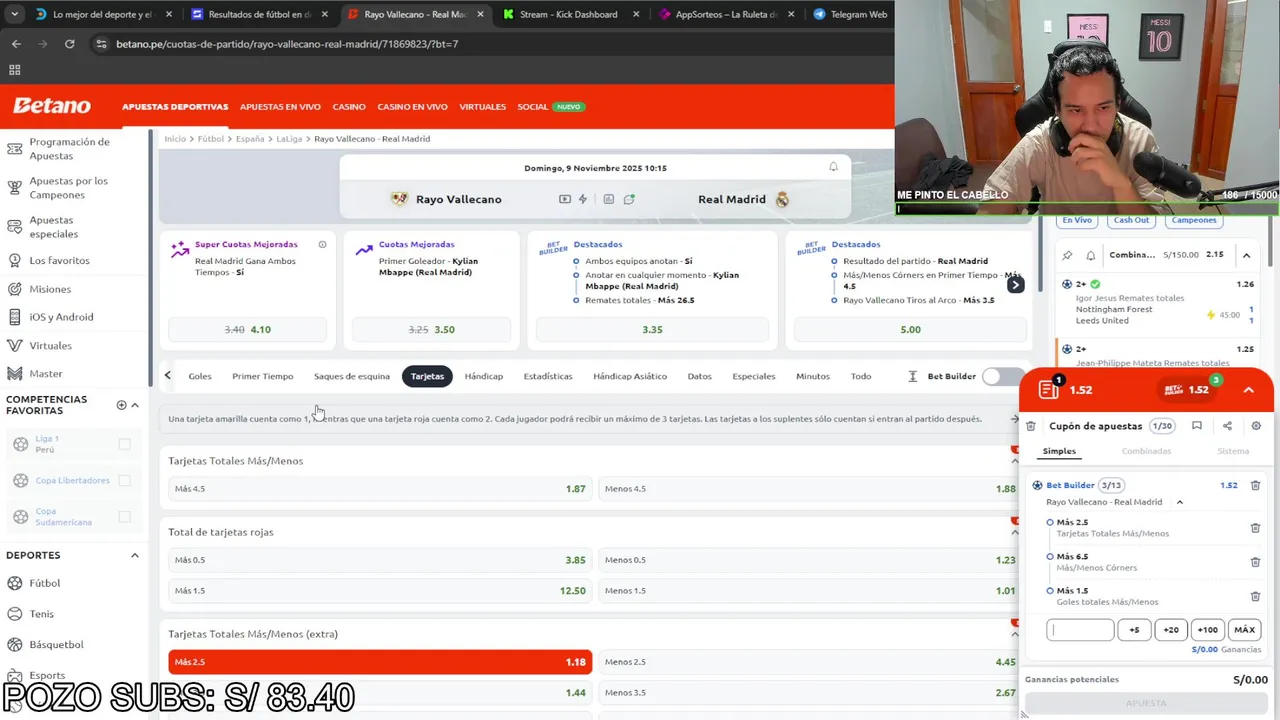This screenshot has width=1280, height=720.
Task: Check the Liga 1 Perú favorite checkbox
Action: pos(124,444)
